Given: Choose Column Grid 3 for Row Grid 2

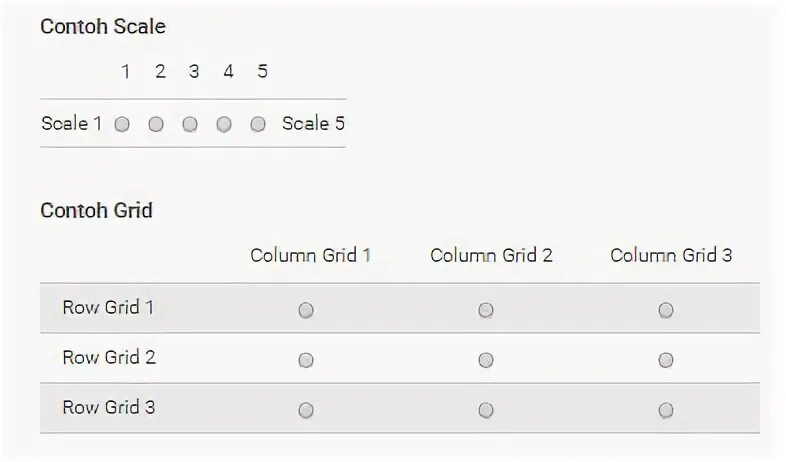Looking at the screenshot, I should coord(666,360).
